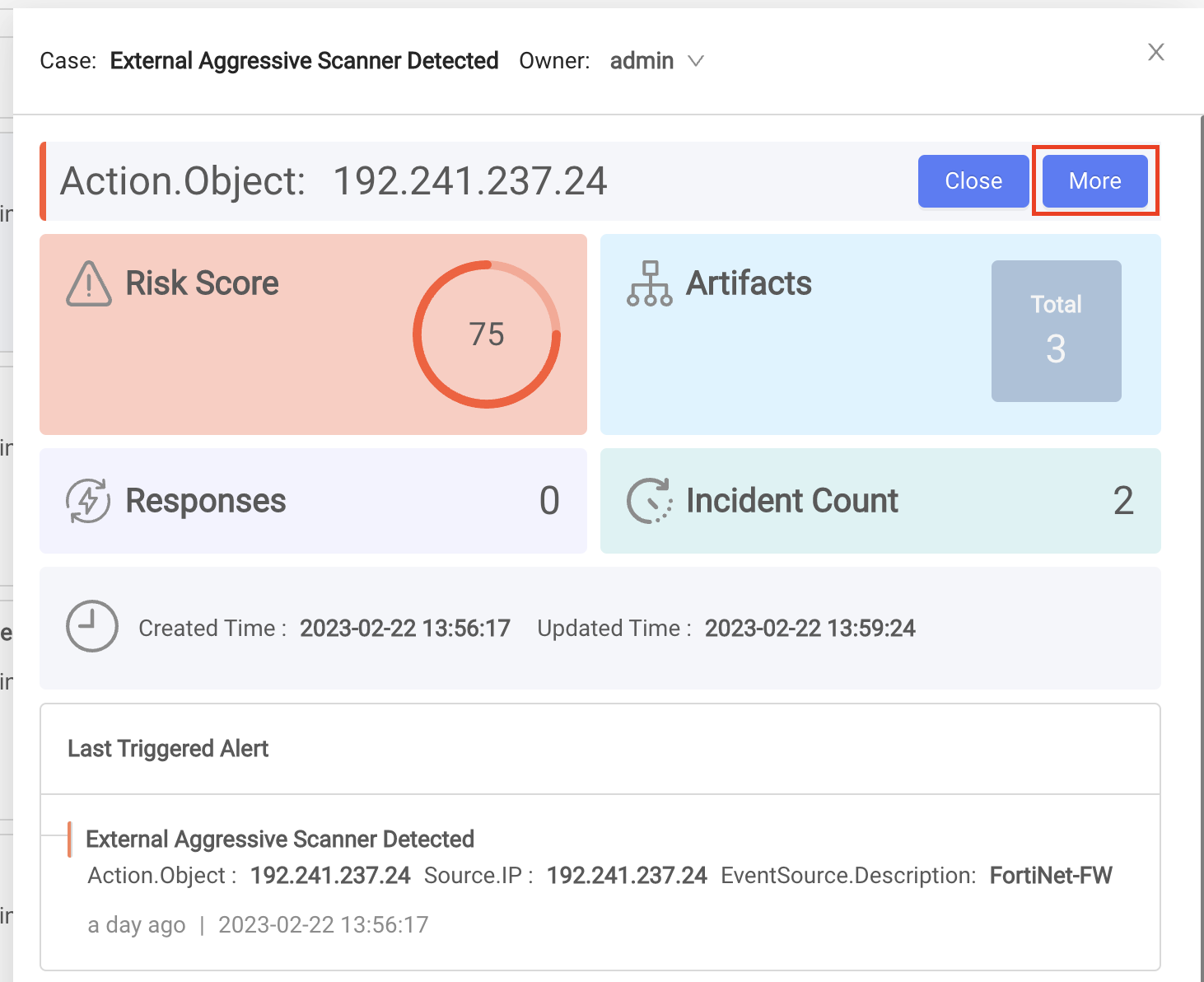
Task: Click the Incident Count clock icon
Action: coord(649,501)
